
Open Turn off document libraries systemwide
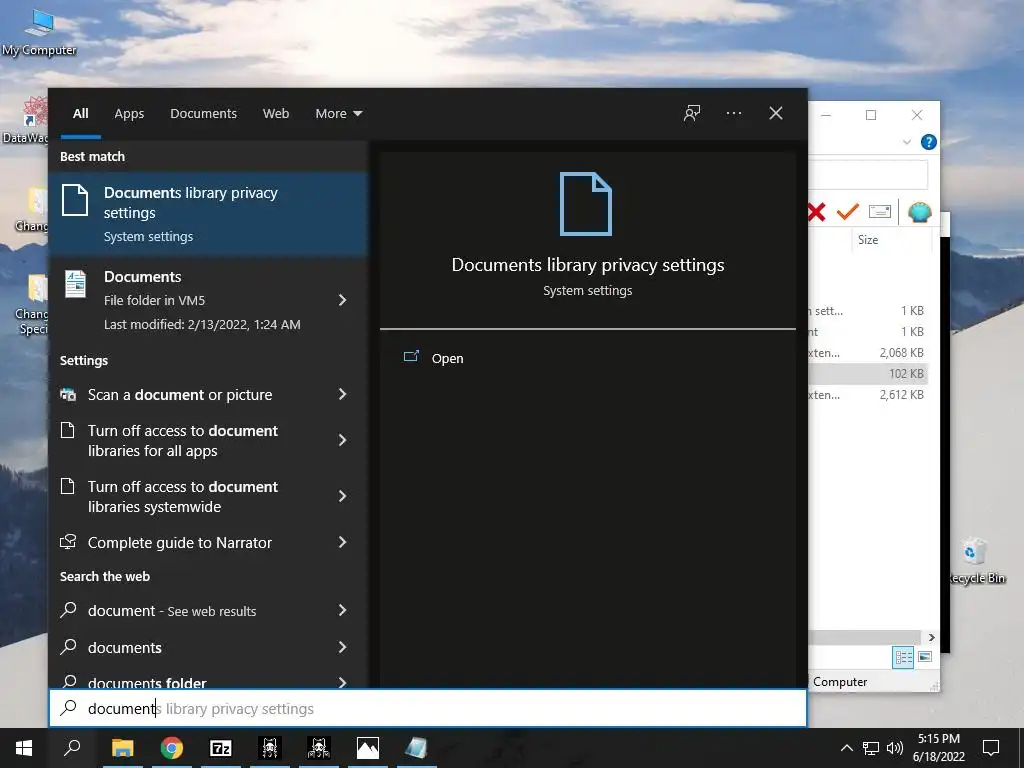[x=184, y=496]
